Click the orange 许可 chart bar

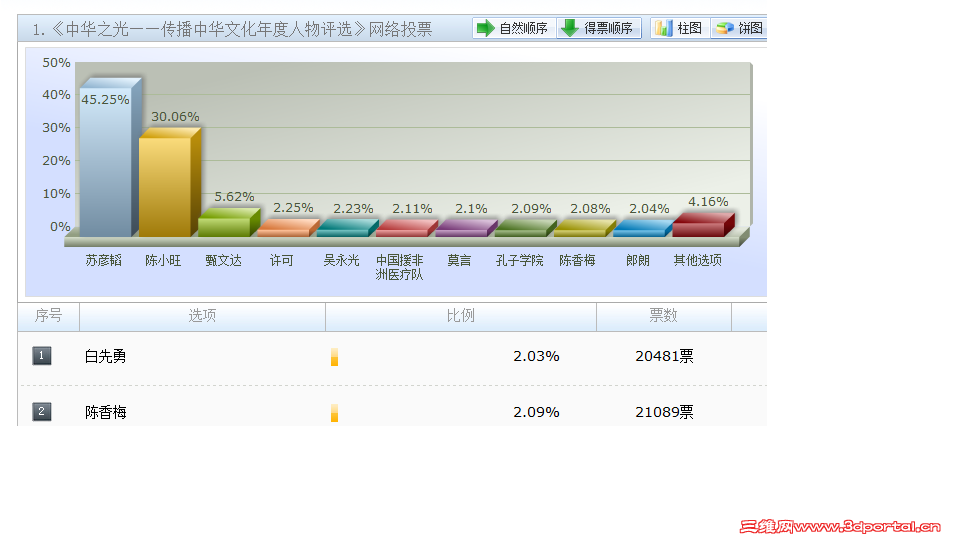[x=288, y=228]
